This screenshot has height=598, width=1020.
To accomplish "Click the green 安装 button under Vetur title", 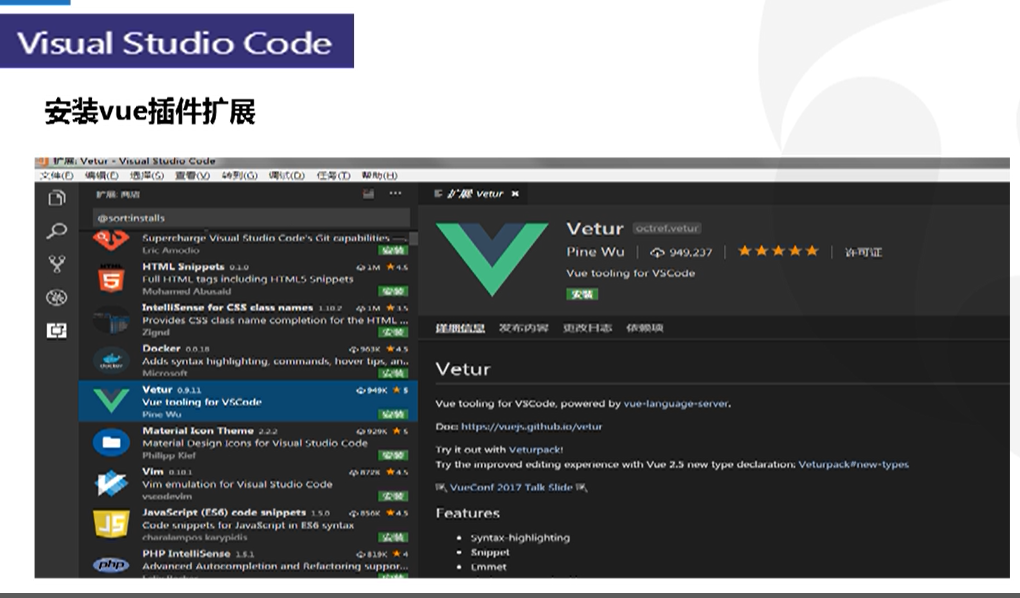I will (582, 294).
